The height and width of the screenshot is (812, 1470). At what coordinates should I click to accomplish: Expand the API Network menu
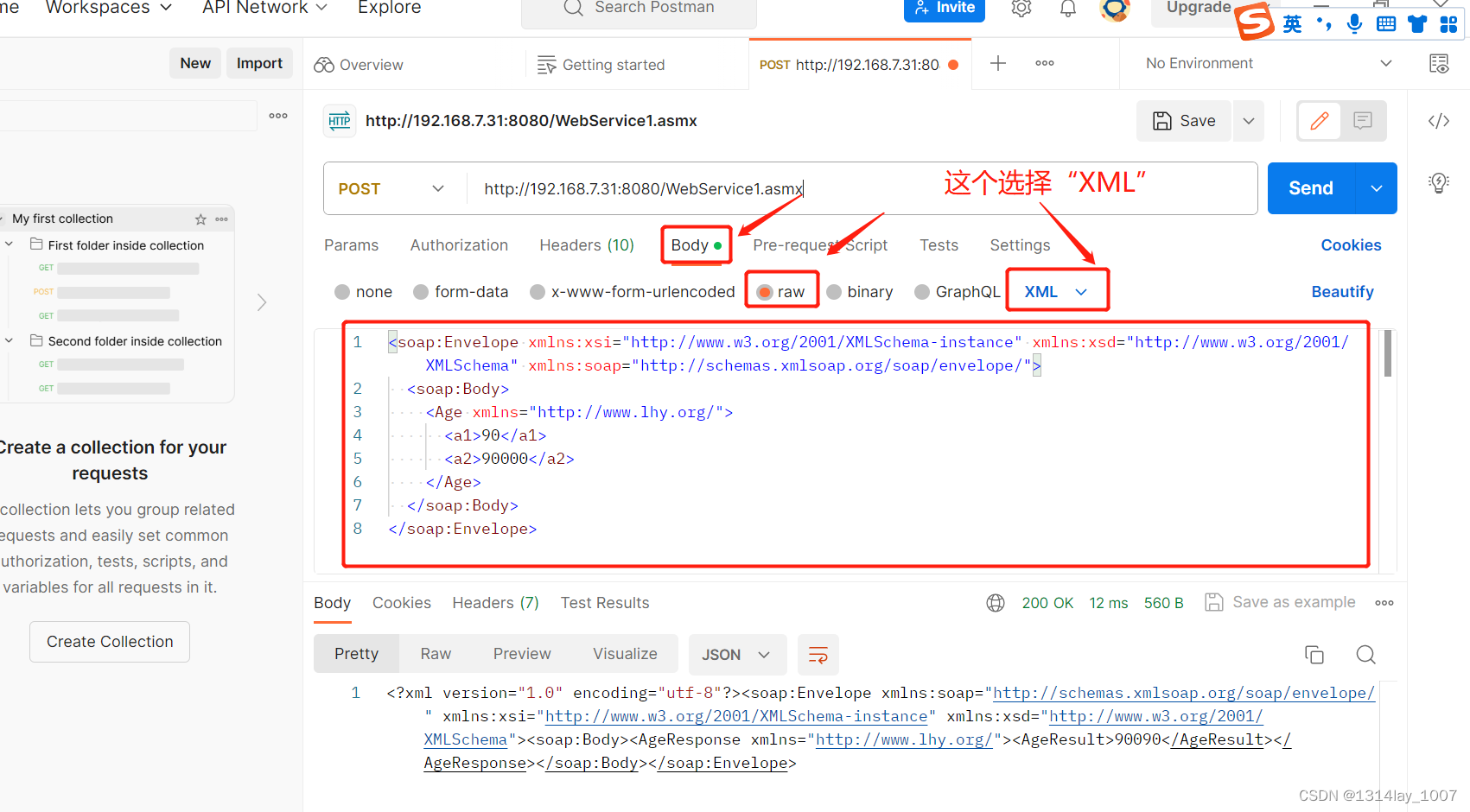point(265,8)
